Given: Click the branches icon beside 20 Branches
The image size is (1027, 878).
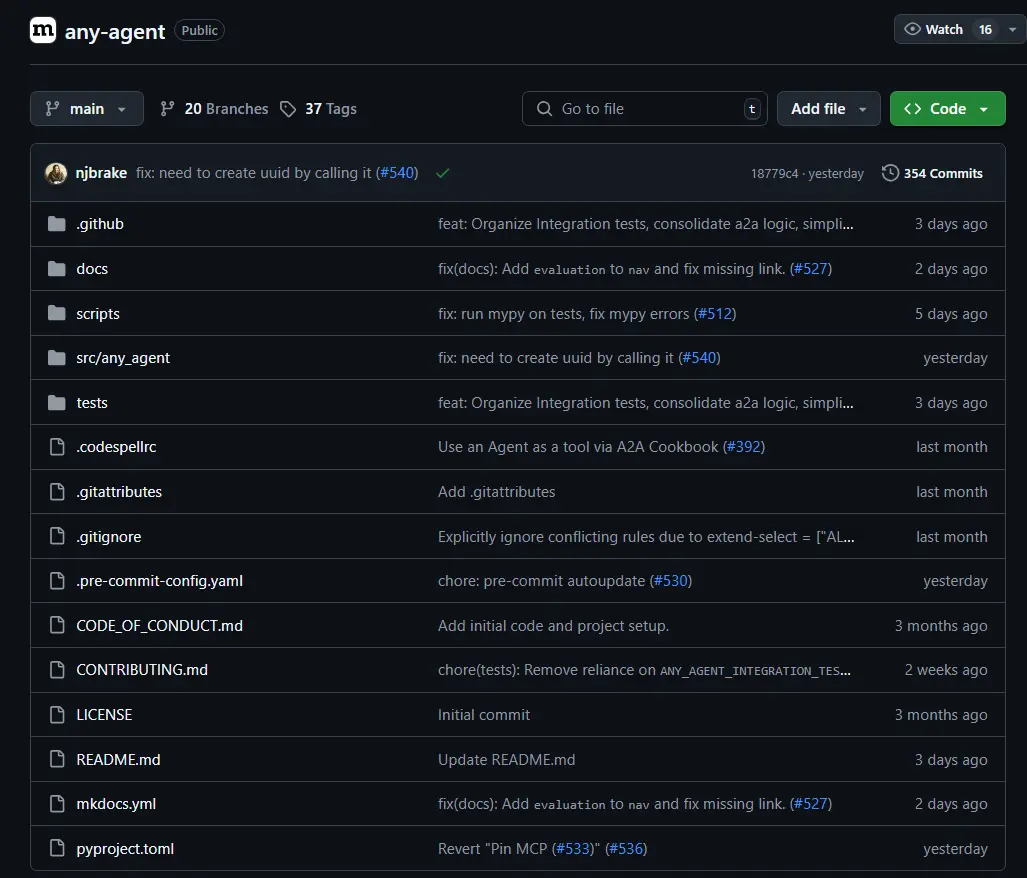Looking at the screenshot, I should (168, 109).
